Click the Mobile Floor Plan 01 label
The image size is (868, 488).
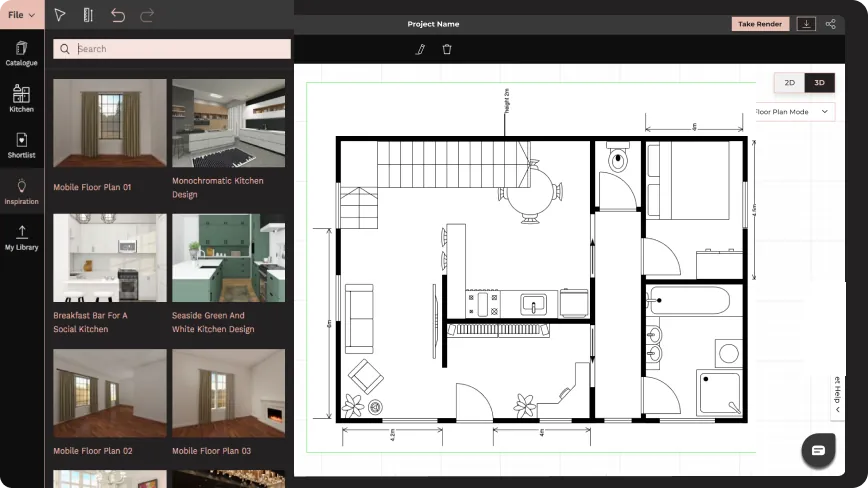pyautogui.click(x=92, y=187)
